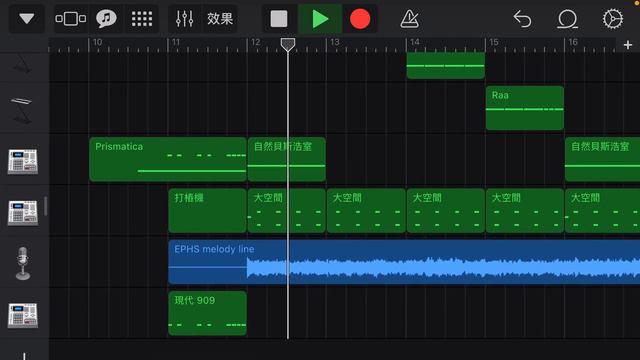Tap bar 13 on the ruler
Image resolution: width=640 pixels, height=360 pixels.
point(335,42)
